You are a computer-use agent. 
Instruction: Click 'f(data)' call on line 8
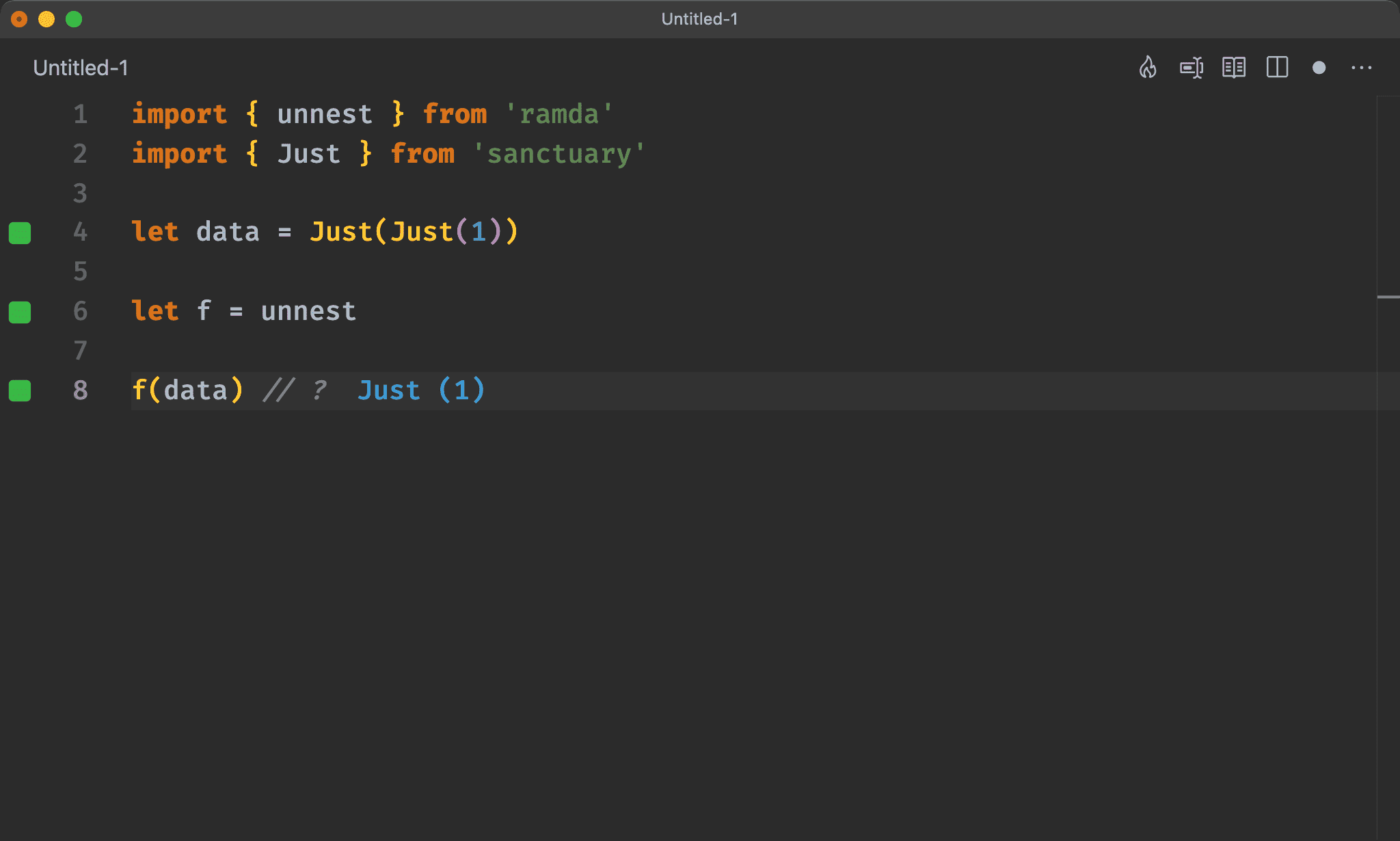(187, 390)
